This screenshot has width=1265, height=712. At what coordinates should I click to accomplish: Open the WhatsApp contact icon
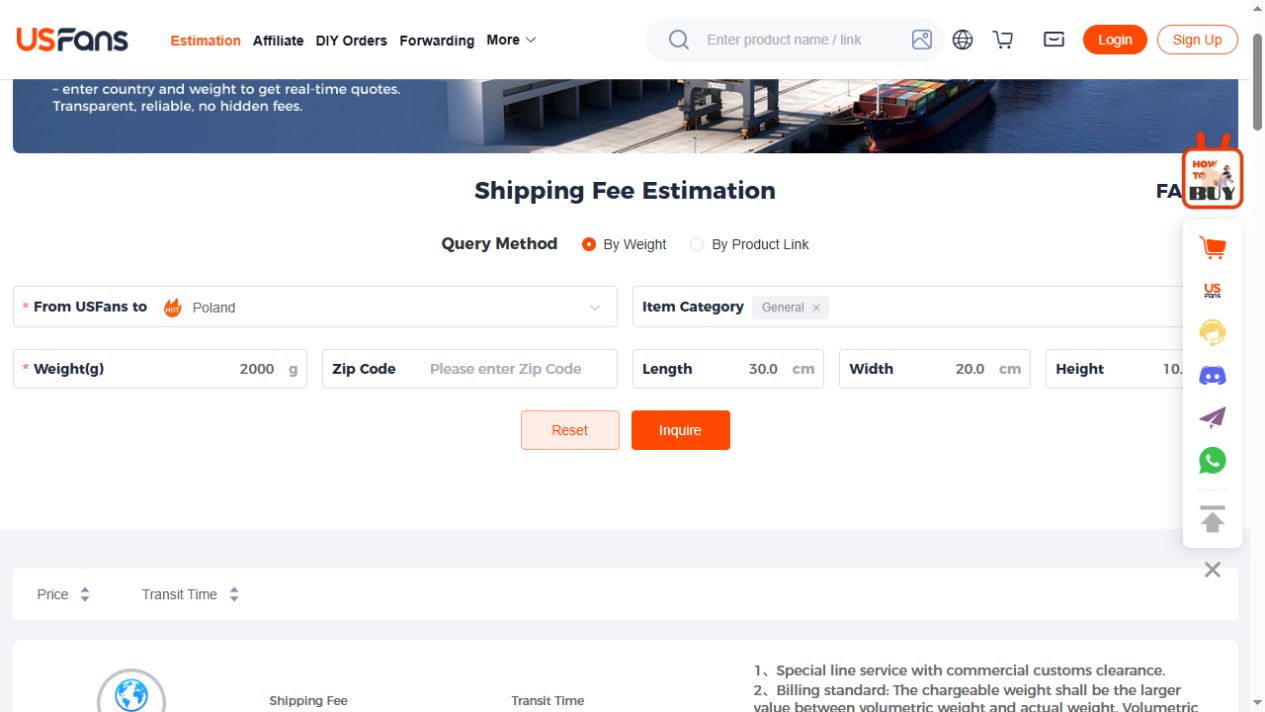(x=1212, y=460)
